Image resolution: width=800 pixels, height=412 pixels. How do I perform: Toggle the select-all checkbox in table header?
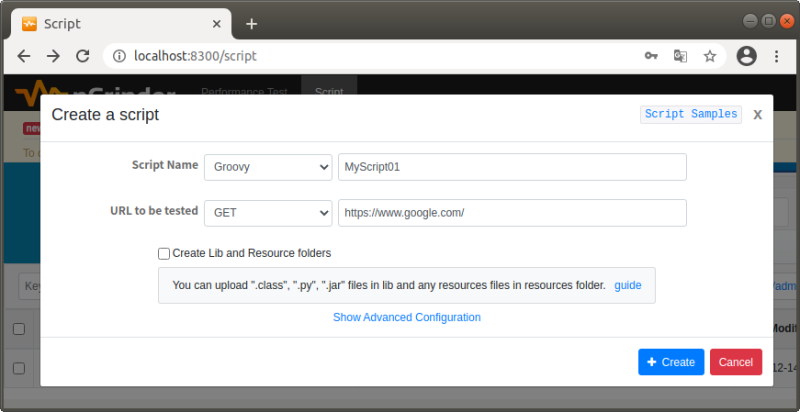[19, 329]
